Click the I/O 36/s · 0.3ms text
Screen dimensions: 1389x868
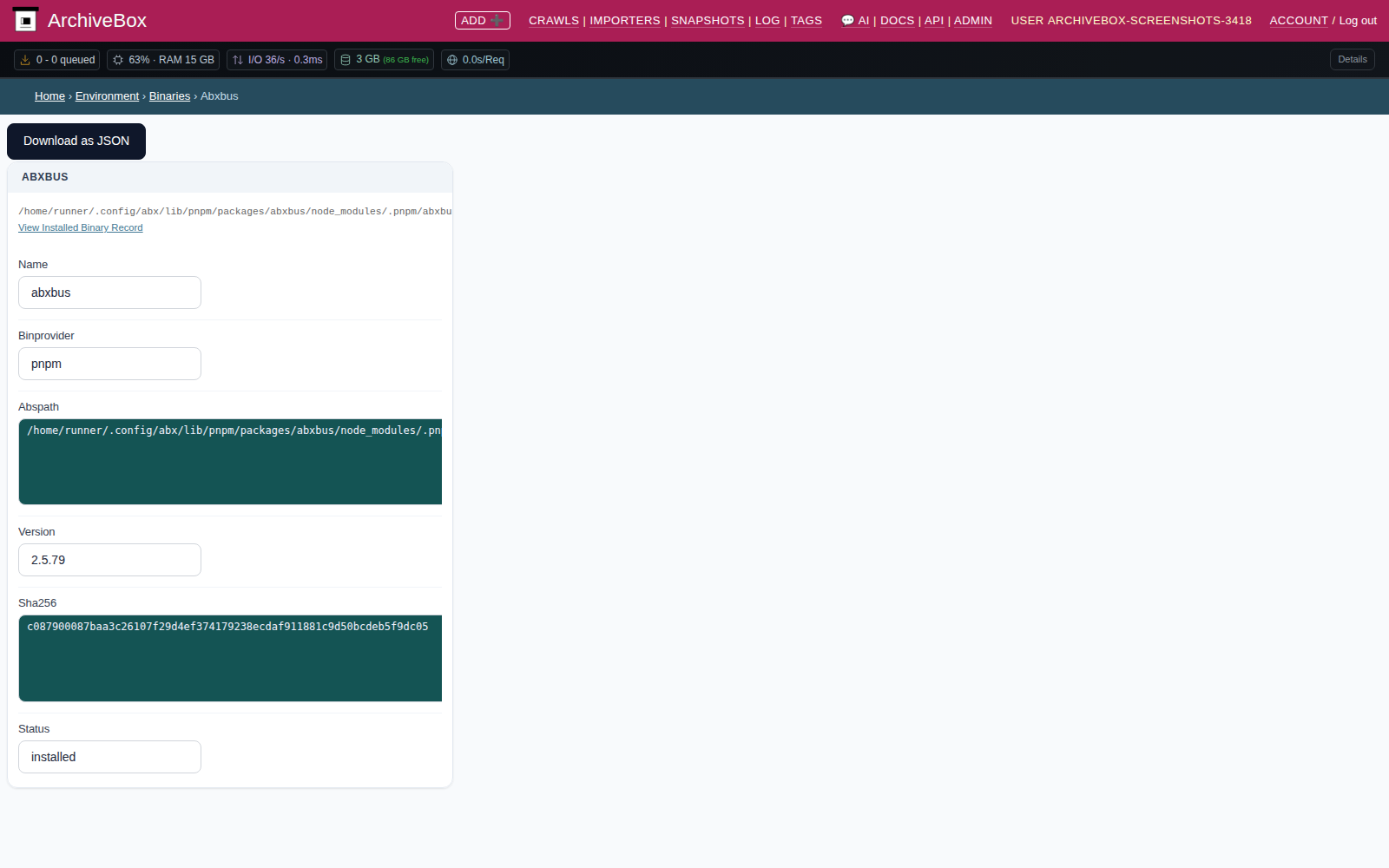(286, 60)
